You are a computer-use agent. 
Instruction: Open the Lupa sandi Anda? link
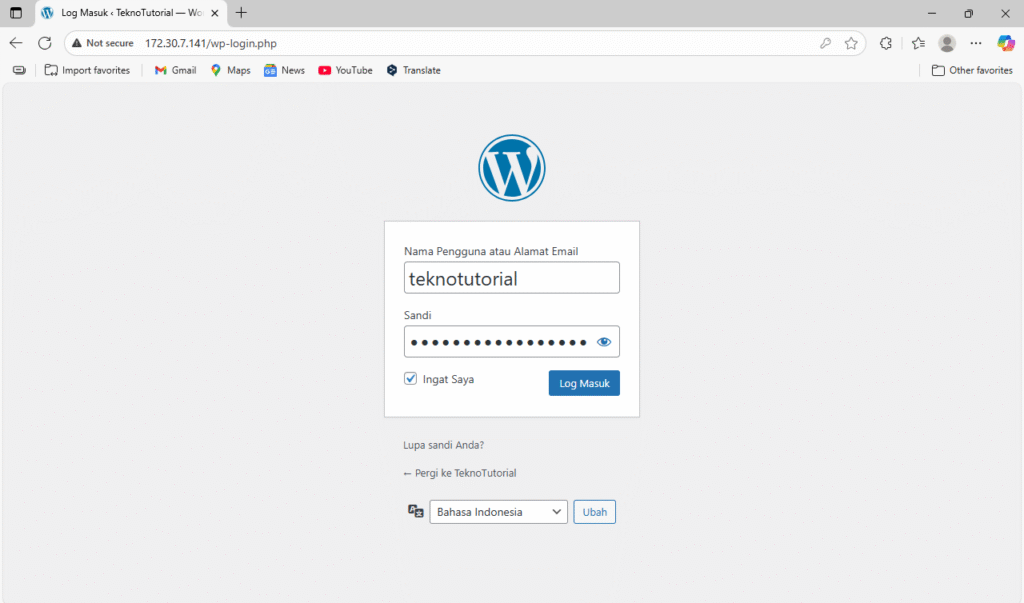(443, 445)
